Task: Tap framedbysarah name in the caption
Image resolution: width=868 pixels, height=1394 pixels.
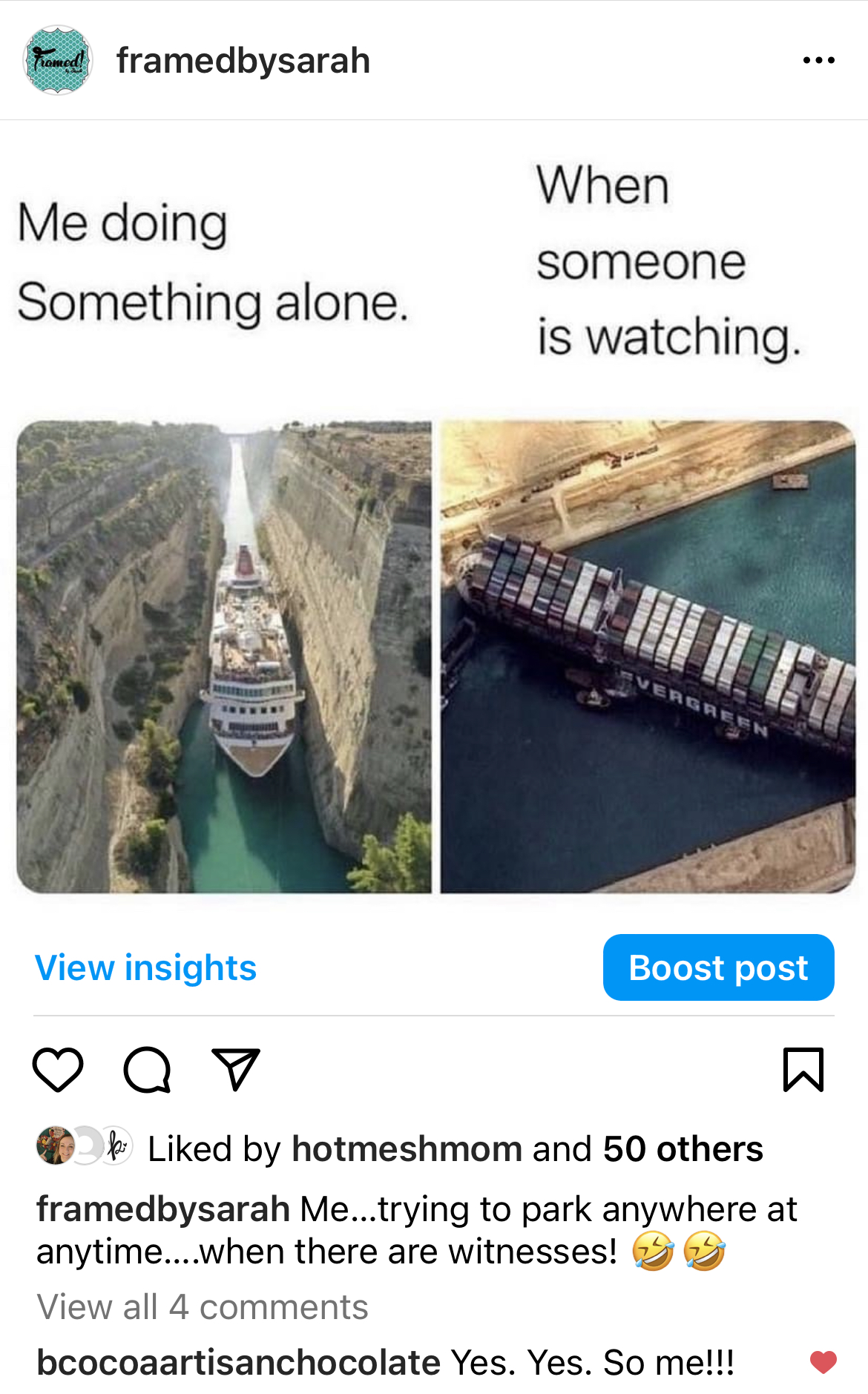Action: [x=163, y=1209]
